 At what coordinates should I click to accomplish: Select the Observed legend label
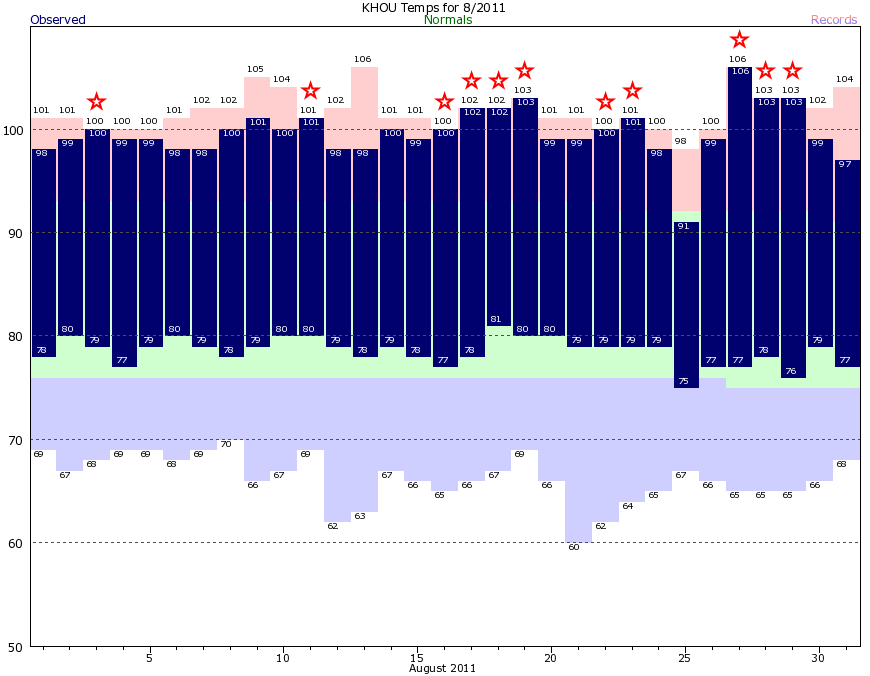(x=58, y=19)
